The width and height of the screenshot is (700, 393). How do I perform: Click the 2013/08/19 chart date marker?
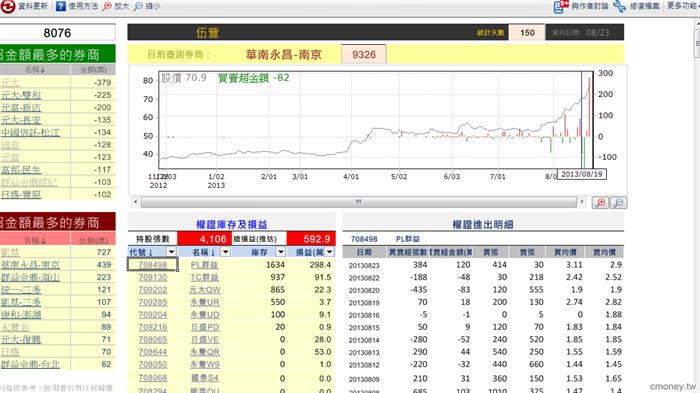coord(582,174)
